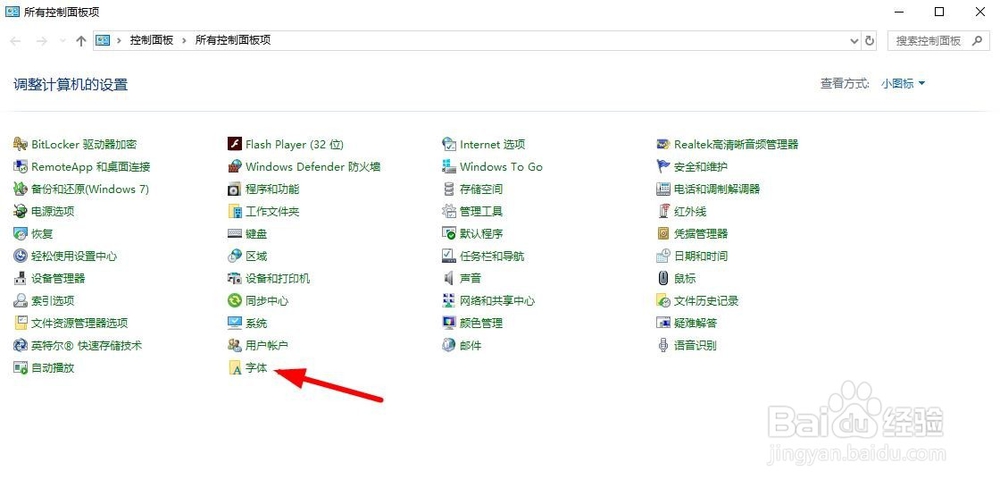1000x488 pixels.
Task: Click the 管理工具 gear icon
Action: pyautogui.click(x=449, y=212)
